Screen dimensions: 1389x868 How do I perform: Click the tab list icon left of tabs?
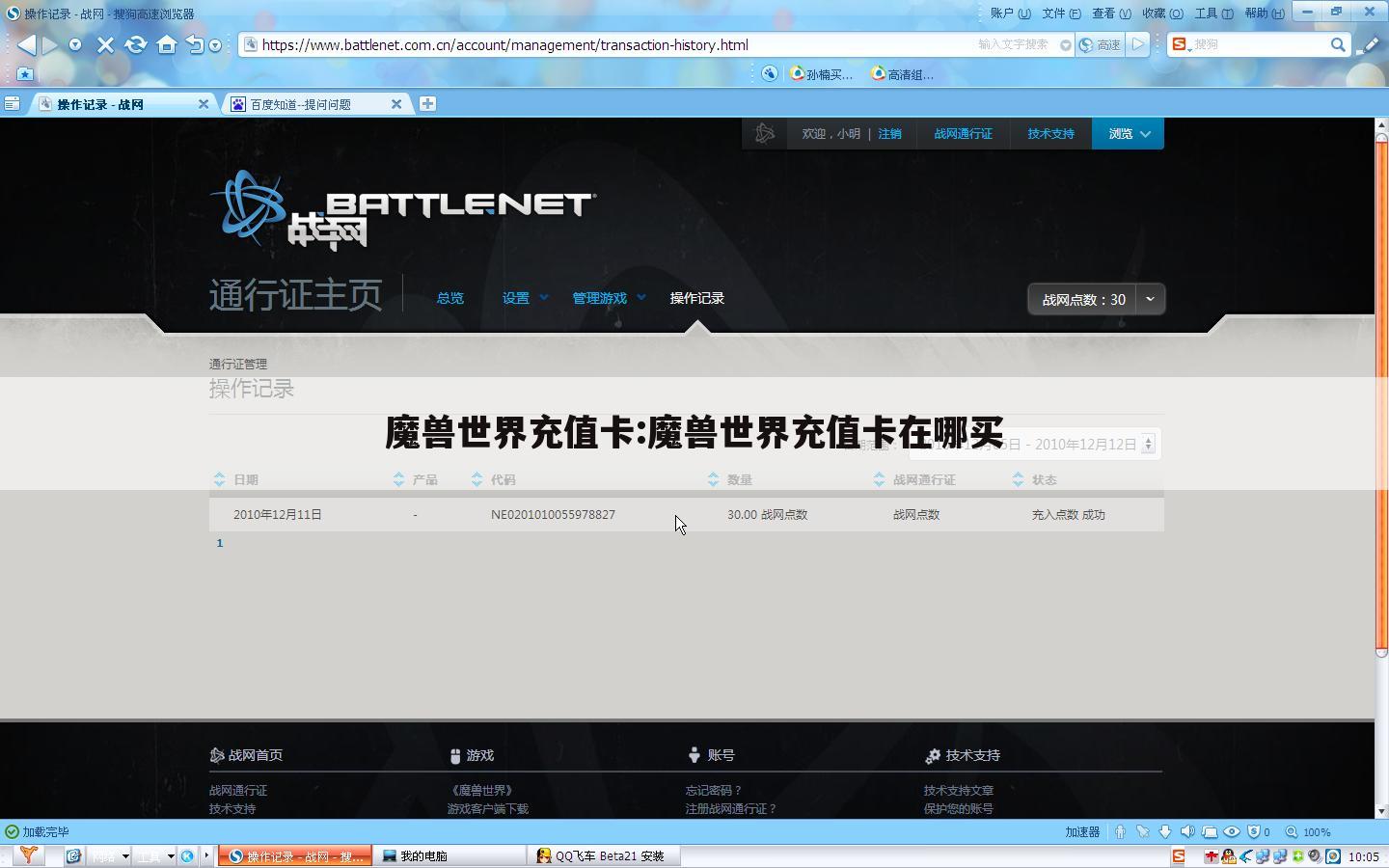tap(12, 103)
